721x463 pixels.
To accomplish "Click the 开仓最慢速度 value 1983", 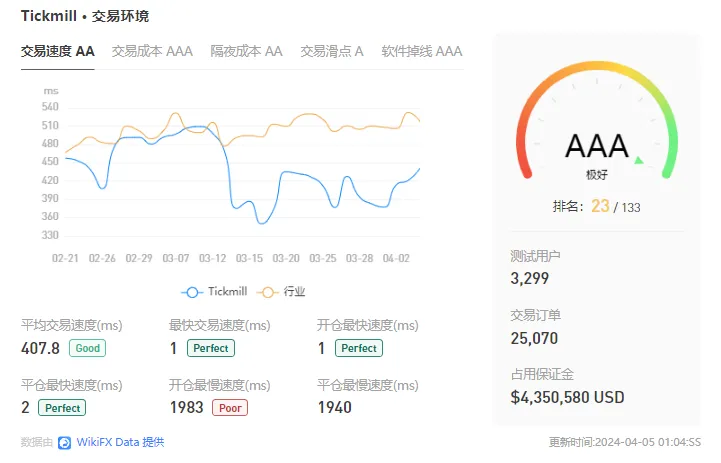I will 187,407.
